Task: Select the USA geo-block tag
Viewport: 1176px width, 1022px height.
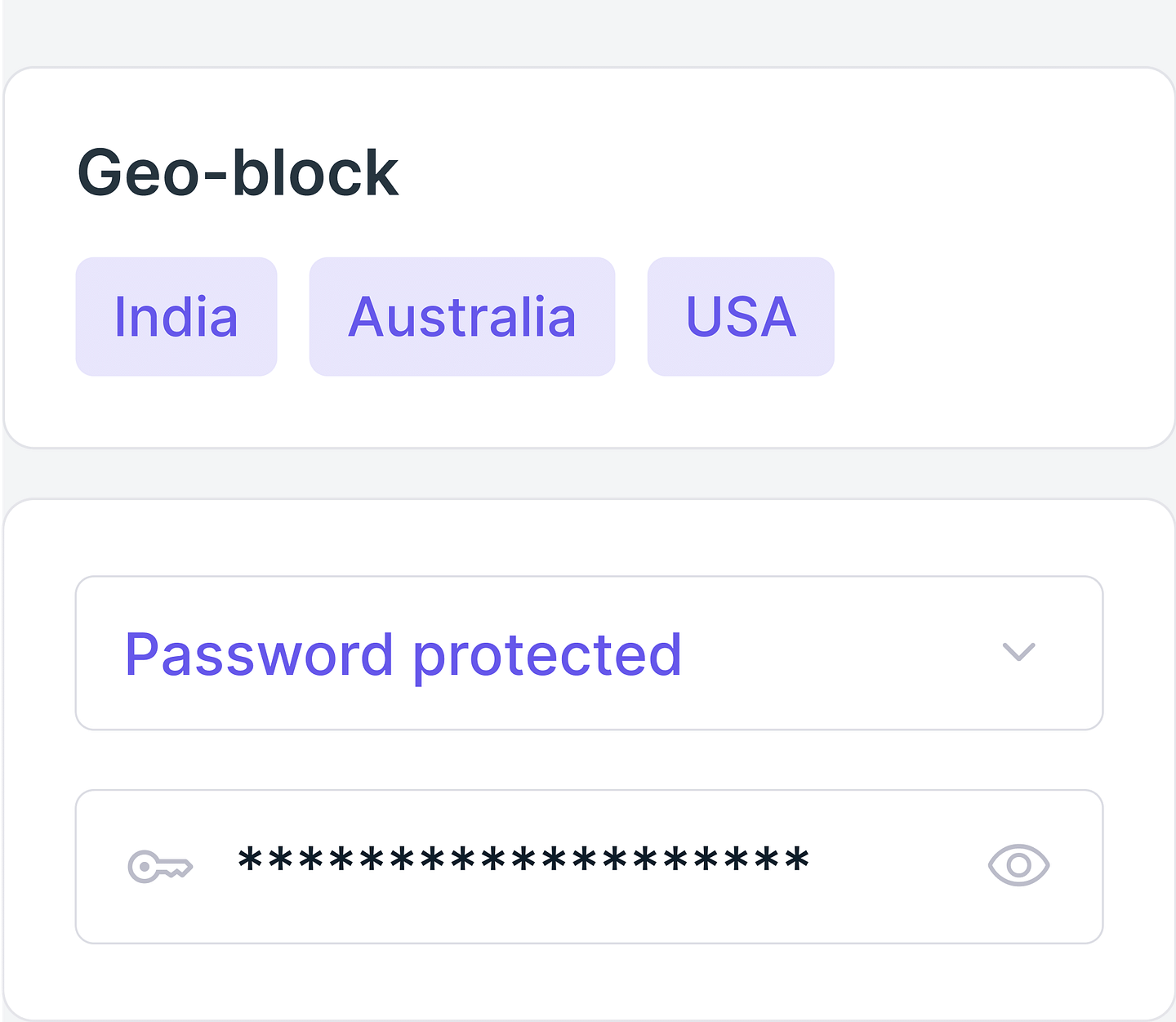Action: pos(741,317)
